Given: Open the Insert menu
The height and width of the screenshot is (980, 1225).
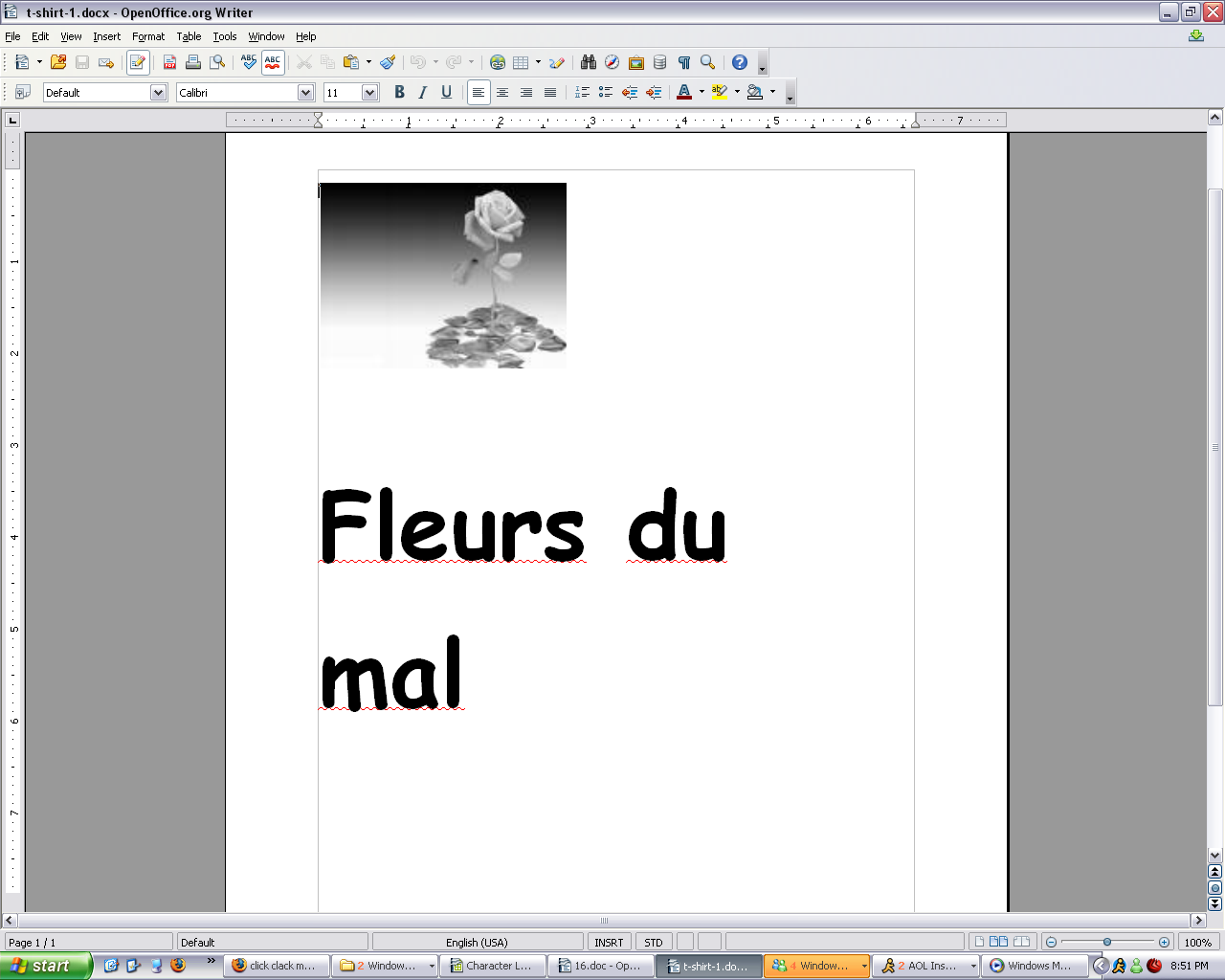Looking at the screenshot, I should coord(107,36).
